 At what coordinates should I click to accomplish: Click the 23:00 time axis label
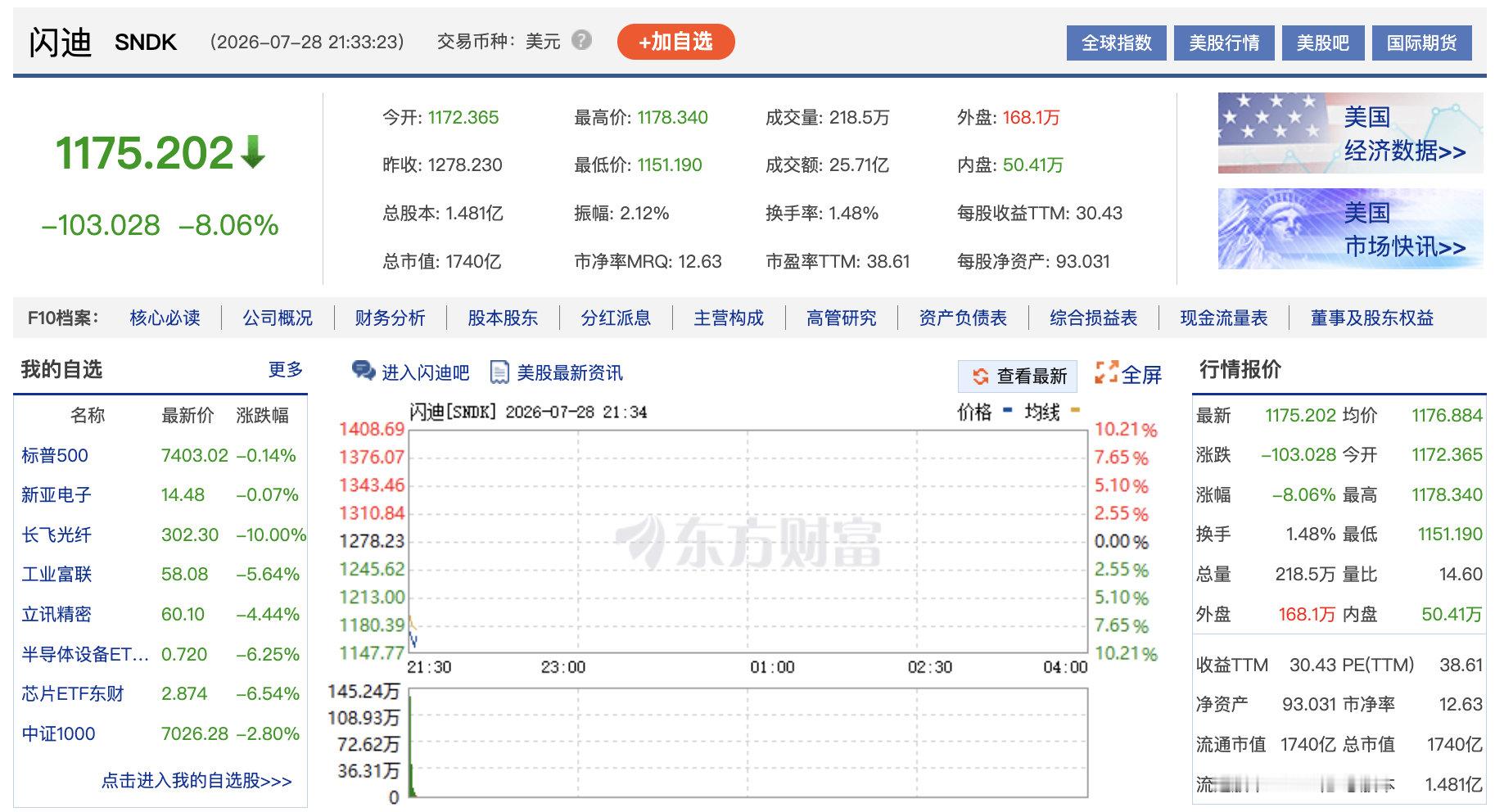pos(563,667)
